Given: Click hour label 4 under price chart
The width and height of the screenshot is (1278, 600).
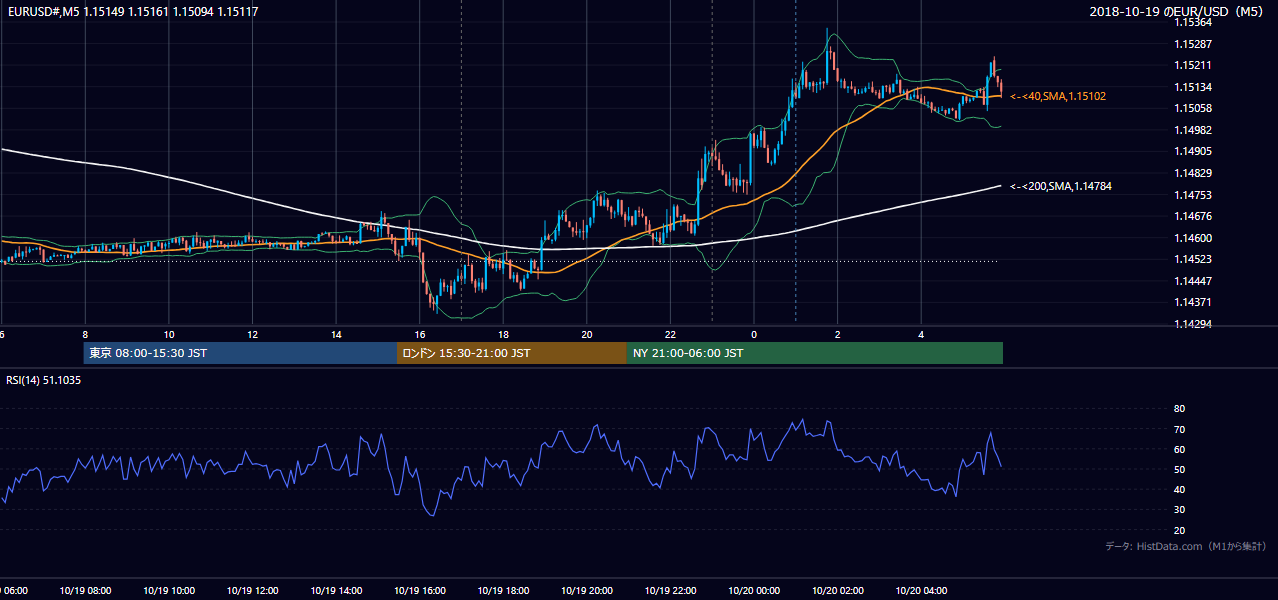Looking at the screenshot, I should [921, 334].
